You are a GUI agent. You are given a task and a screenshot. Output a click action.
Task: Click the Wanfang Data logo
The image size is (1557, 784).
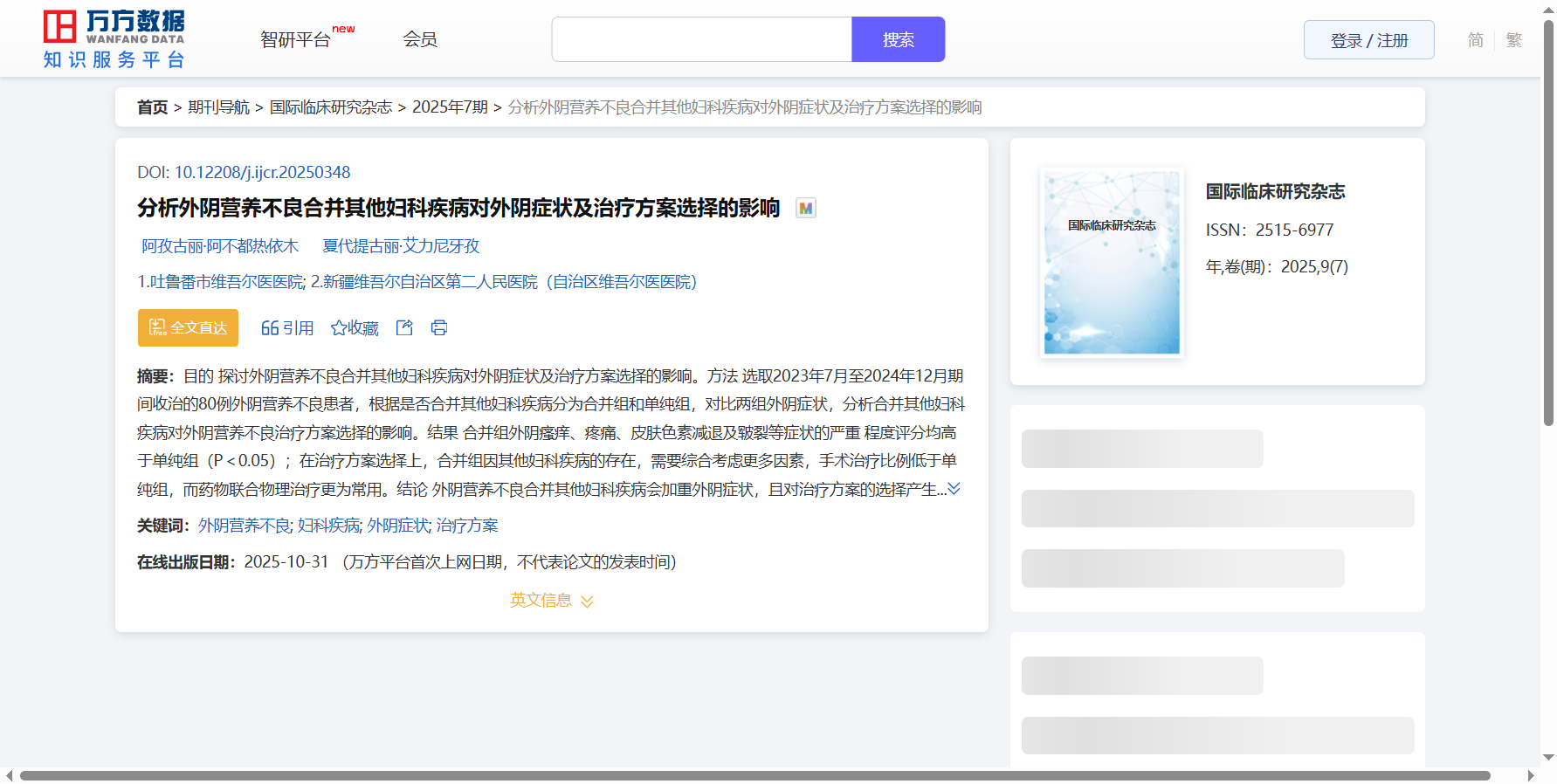tap(114, 39)
